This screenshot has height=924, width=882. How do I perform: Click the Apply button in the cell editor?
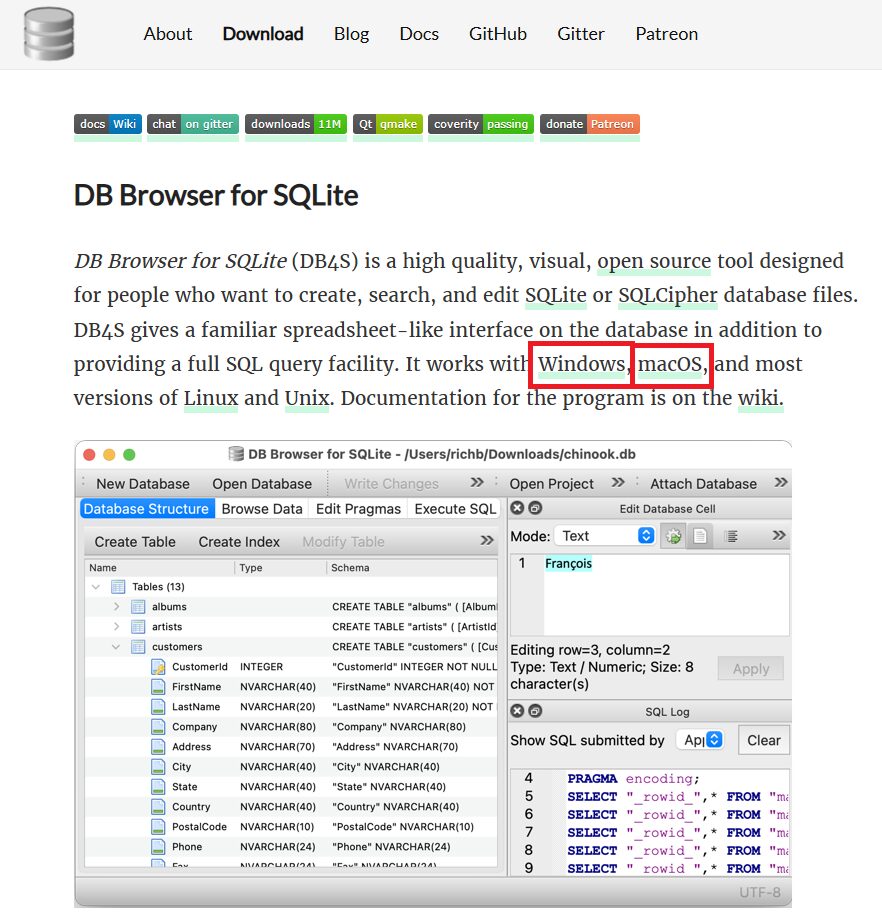tap(751, 669)
